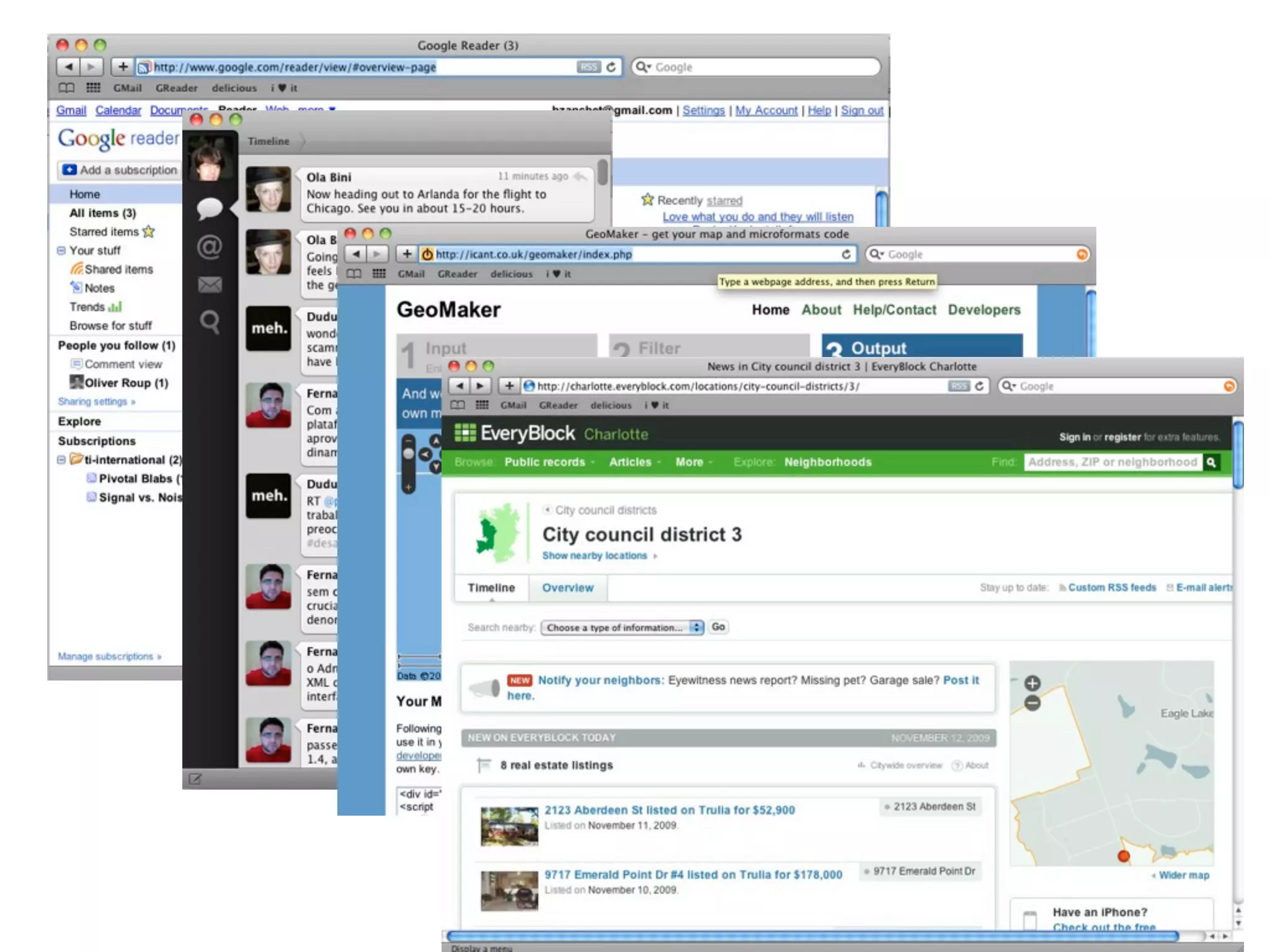This screenshot has height=952, width=1270.
Task: Open the 2123 Aberdeen St listing link
Action: [669, 810]
